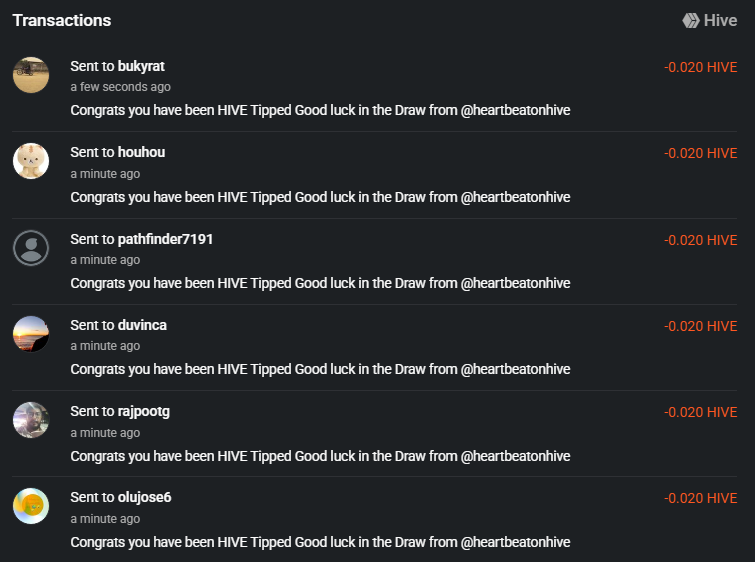Open duvinca's sunset avatar

click(31, 333)
